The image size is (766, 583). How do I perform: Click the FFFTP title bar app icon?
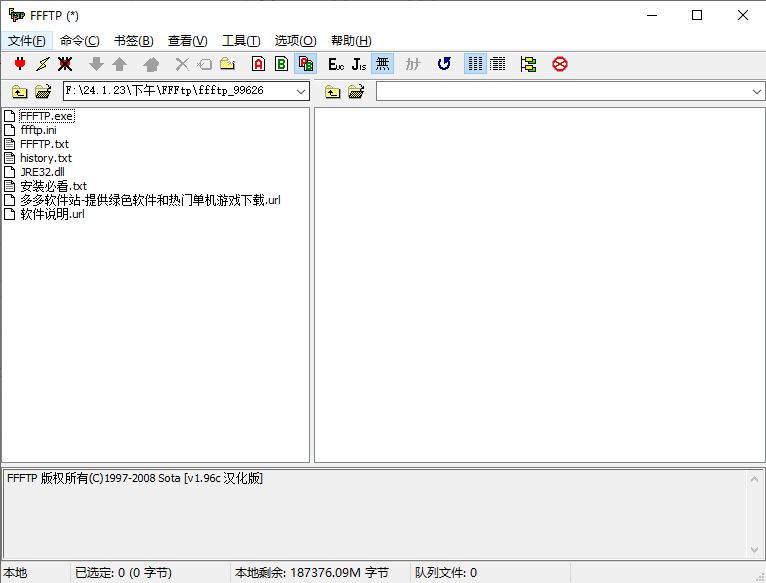[17, 15]
